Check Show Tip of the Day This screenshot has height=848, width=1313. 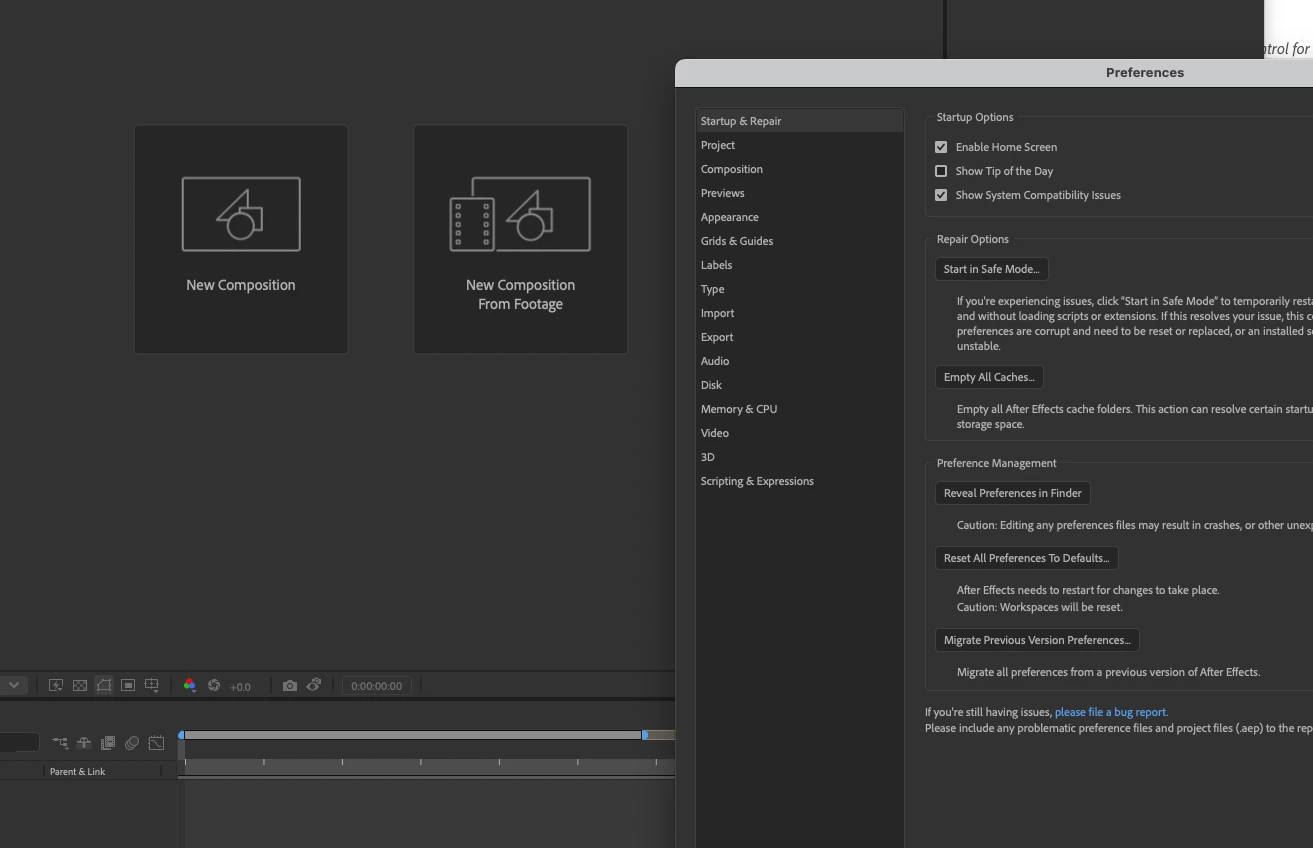[x=941, y=171]
